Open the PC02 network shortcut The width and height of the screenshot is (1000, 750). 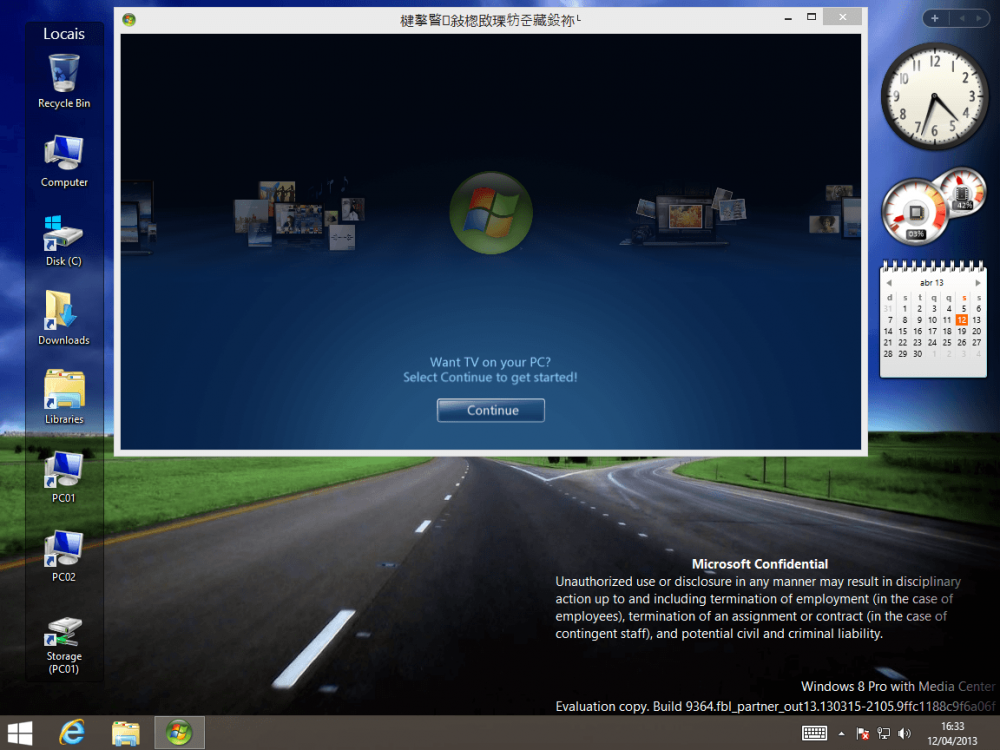click(x=64, y=555)
